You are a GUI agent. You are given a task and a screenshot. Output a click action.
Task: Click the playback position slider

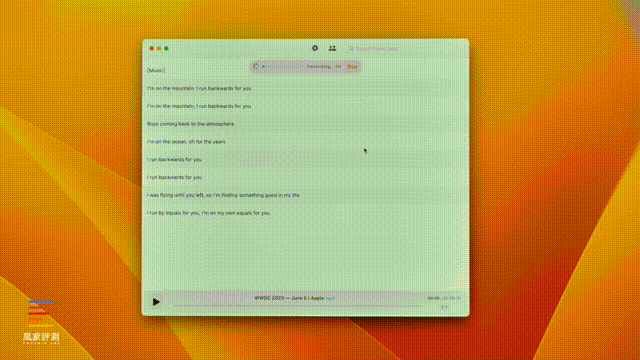click(x=298, y=306)
